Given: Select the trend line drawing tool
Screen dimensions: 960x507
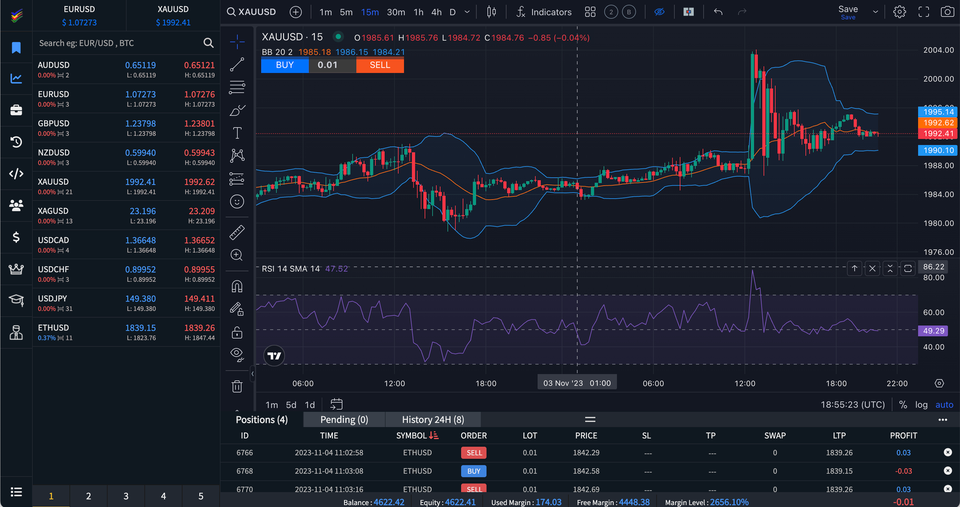Looking at the screenshot, I should click(x=237, y=64).
